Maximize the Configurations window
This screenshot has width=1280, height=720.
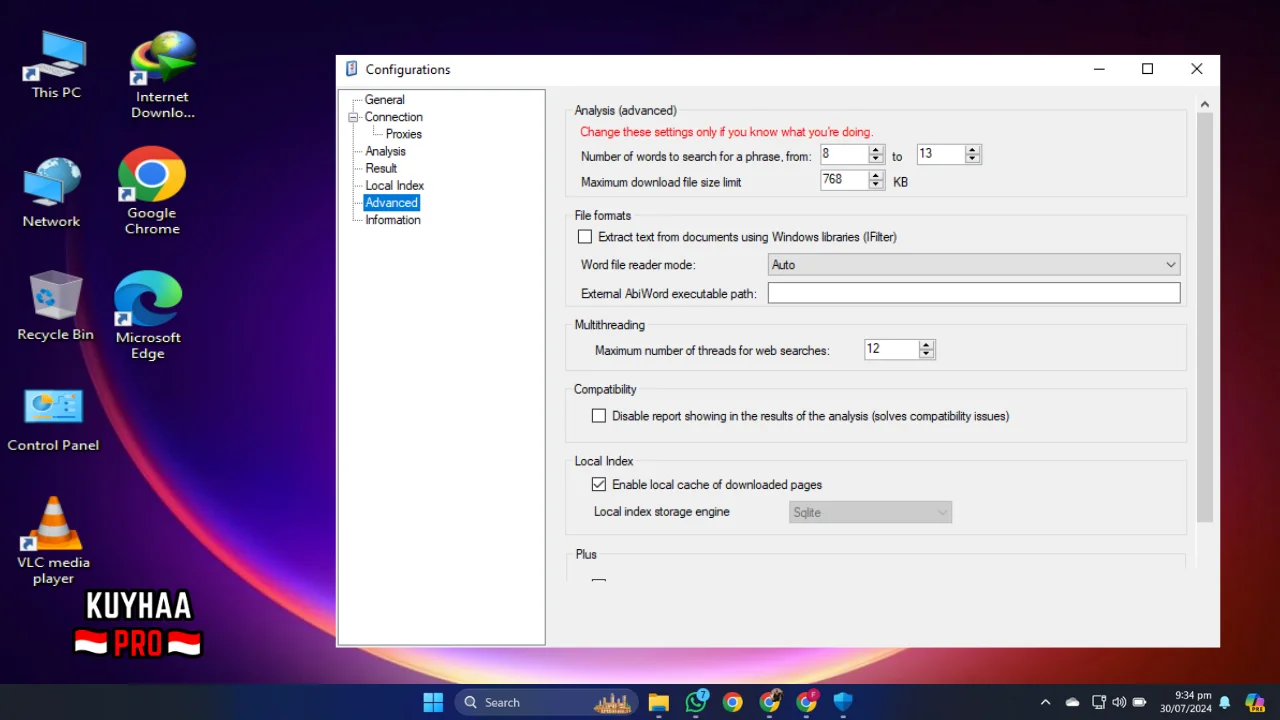(x=1148, y=69)
